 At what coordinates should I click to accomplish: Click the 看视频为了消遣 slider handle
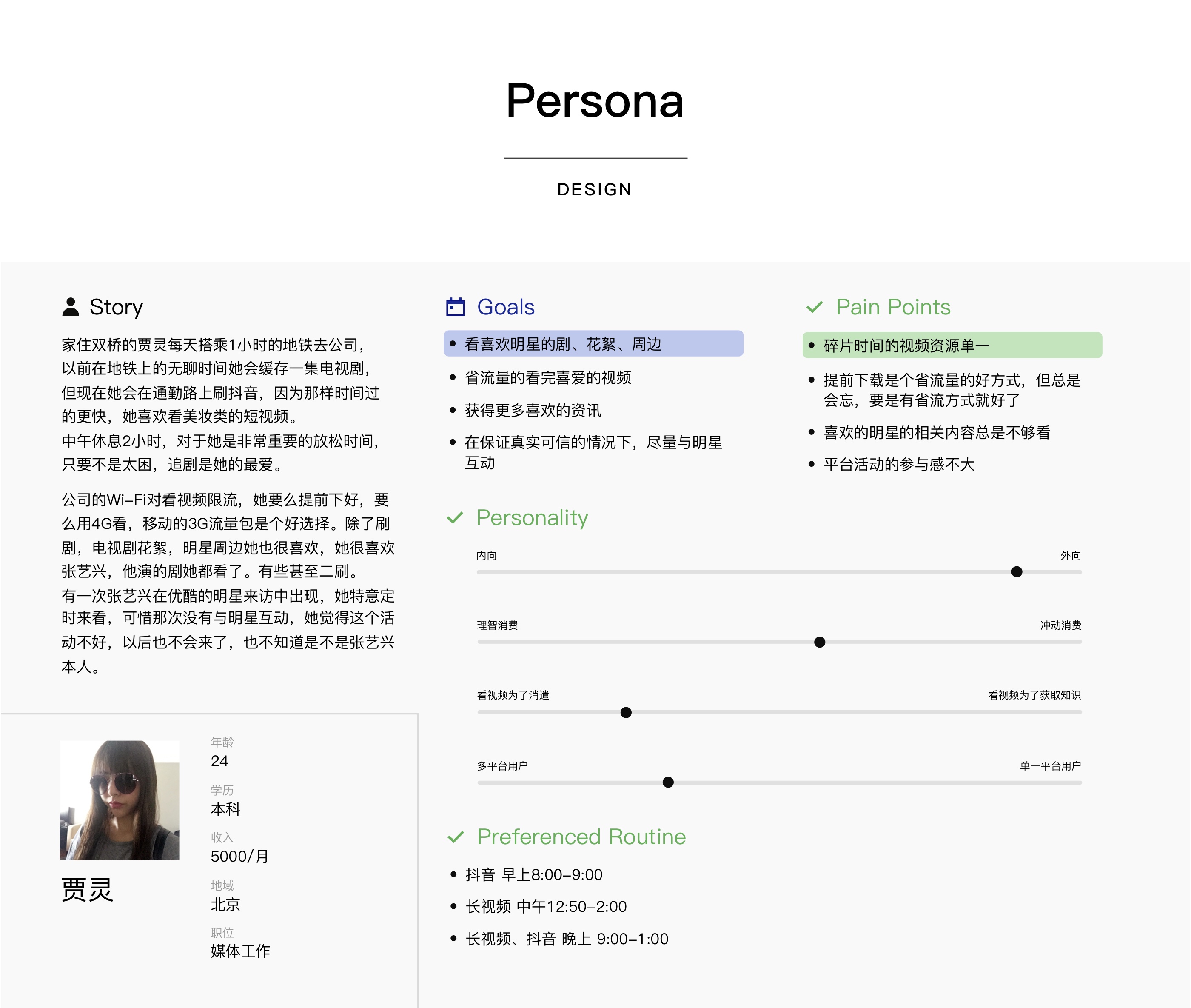click(626, 713)
